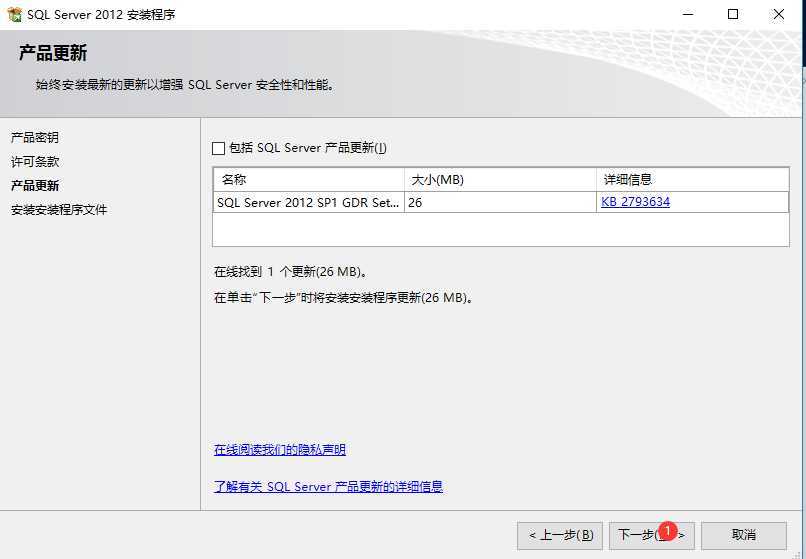Select 许可条款 step in sidebar
Screen dimensions: 806x559
coord(35,161)
